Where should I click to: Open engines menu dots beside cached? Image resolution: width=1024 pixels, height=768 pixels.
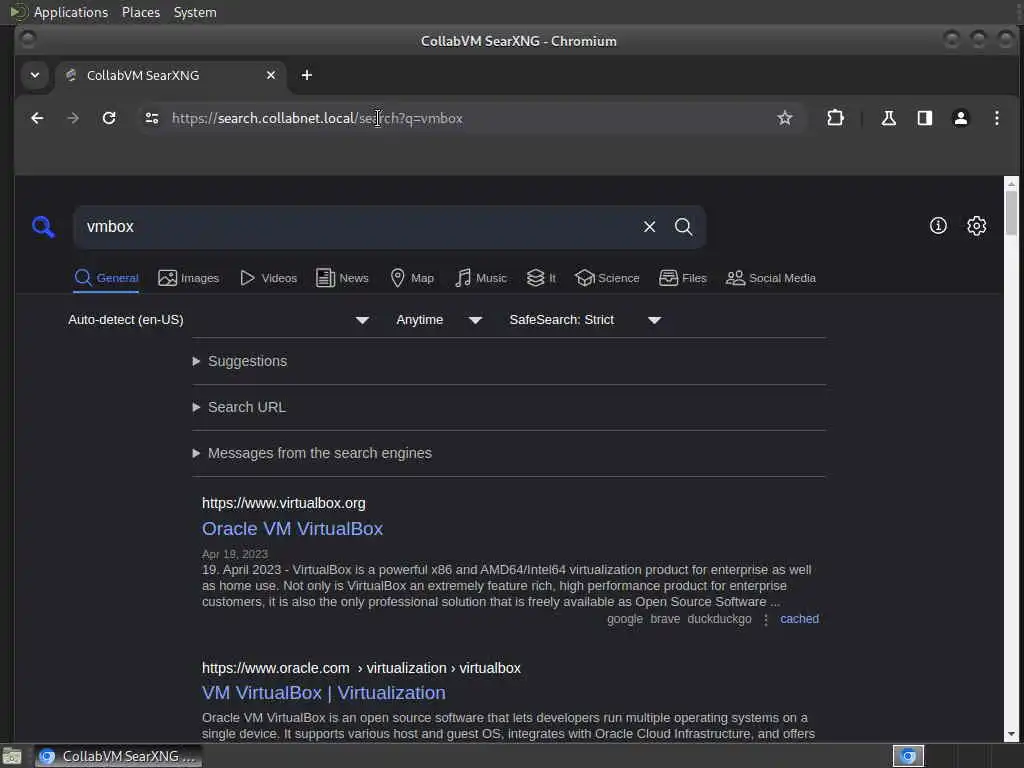(766, 619)
